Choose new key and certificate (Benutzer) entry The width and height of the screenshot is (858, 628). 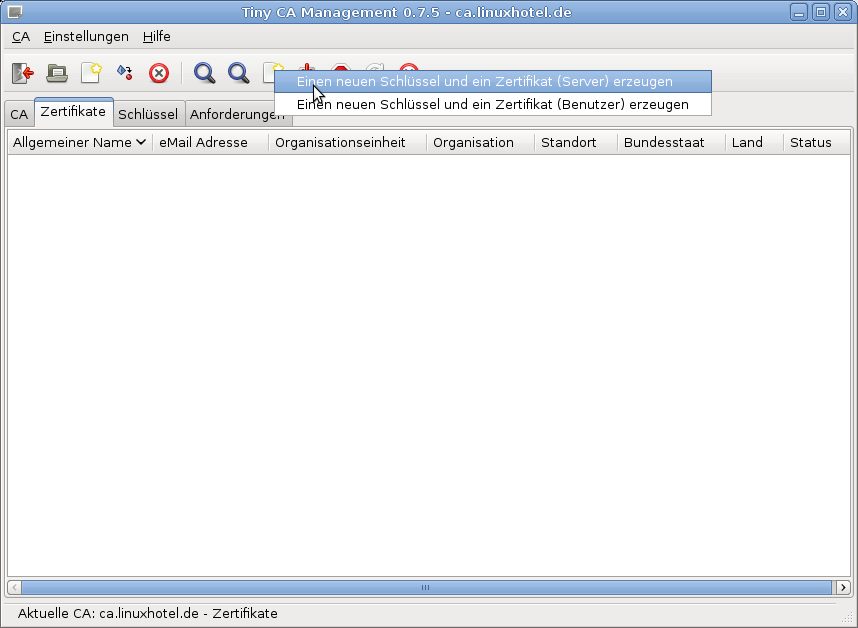(x=493, y=104)
